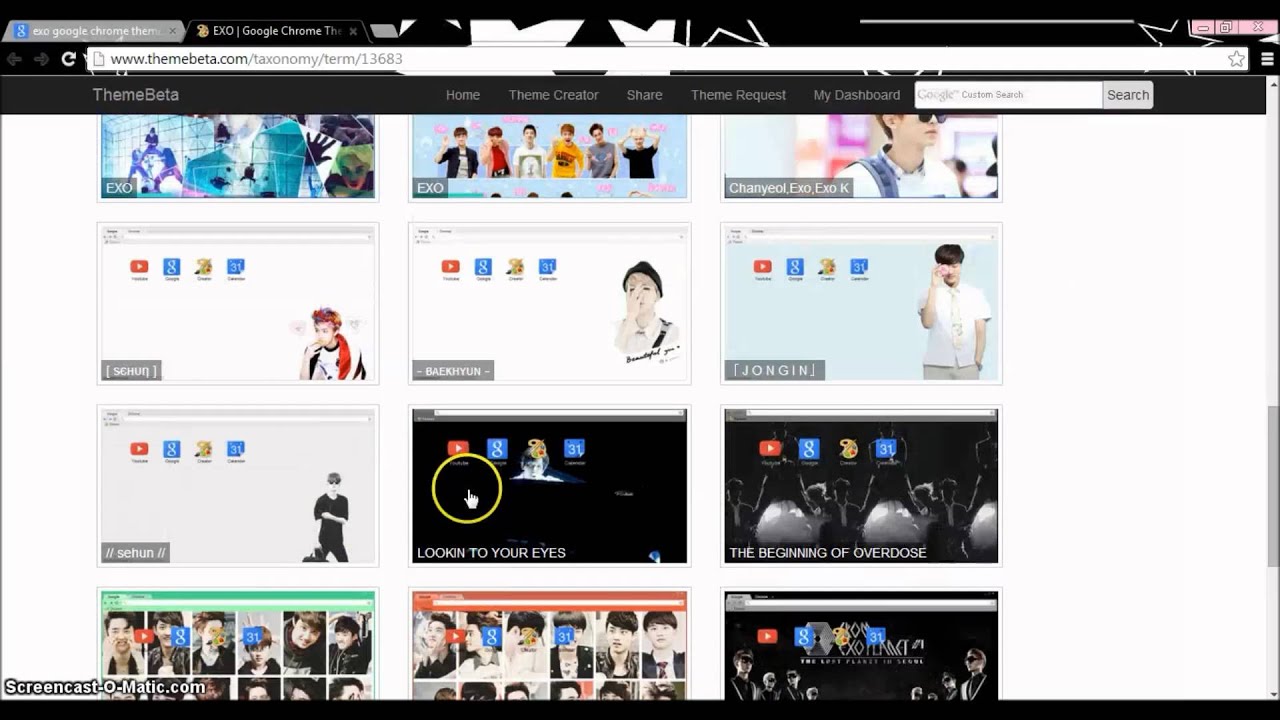Screen dimensions: 1280x720
Task: Open a new browser tab
Action: coord(383,31)
